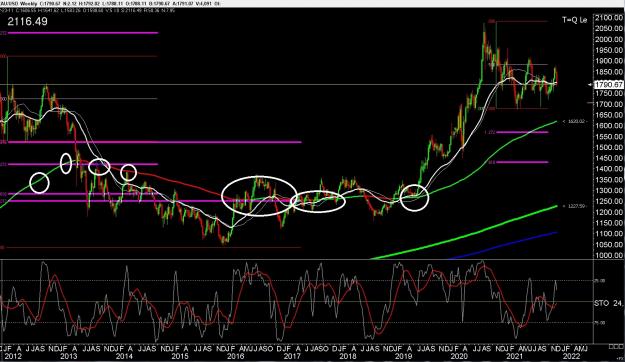
Task: Click the 2020 year label on time axis
Action: (459, 356)
